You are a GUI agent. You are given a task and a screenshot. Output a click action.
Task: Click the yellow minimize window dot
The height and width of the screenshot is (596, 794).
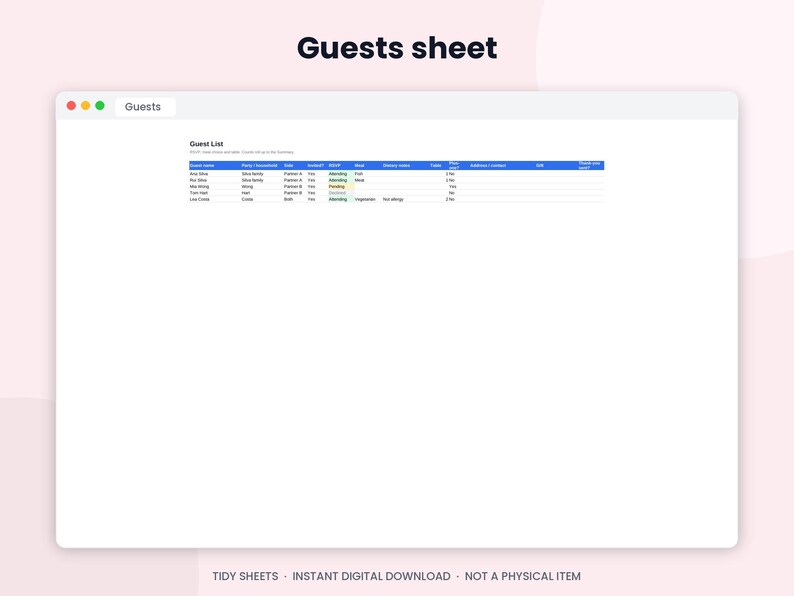[86, 105]
